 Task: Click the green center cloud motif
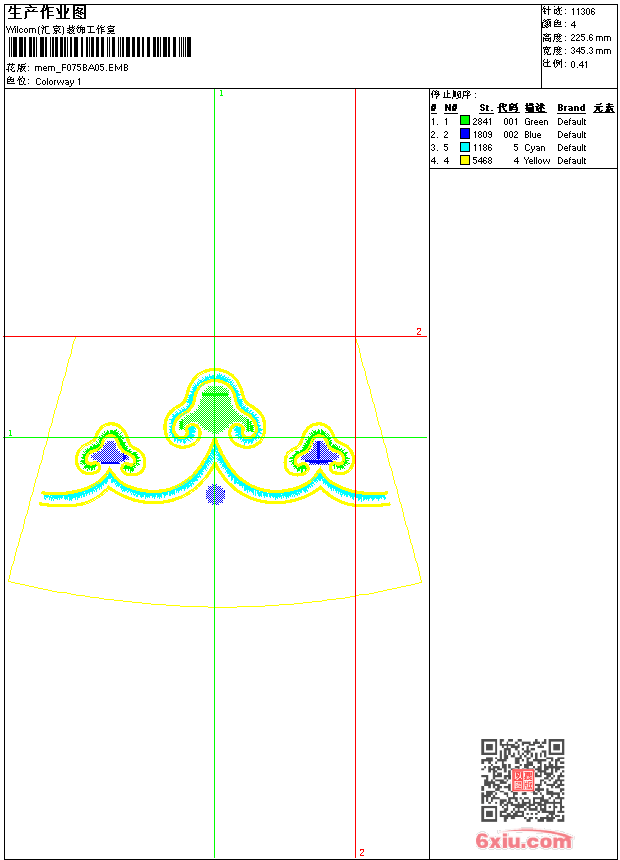click(x=215, y=409)
